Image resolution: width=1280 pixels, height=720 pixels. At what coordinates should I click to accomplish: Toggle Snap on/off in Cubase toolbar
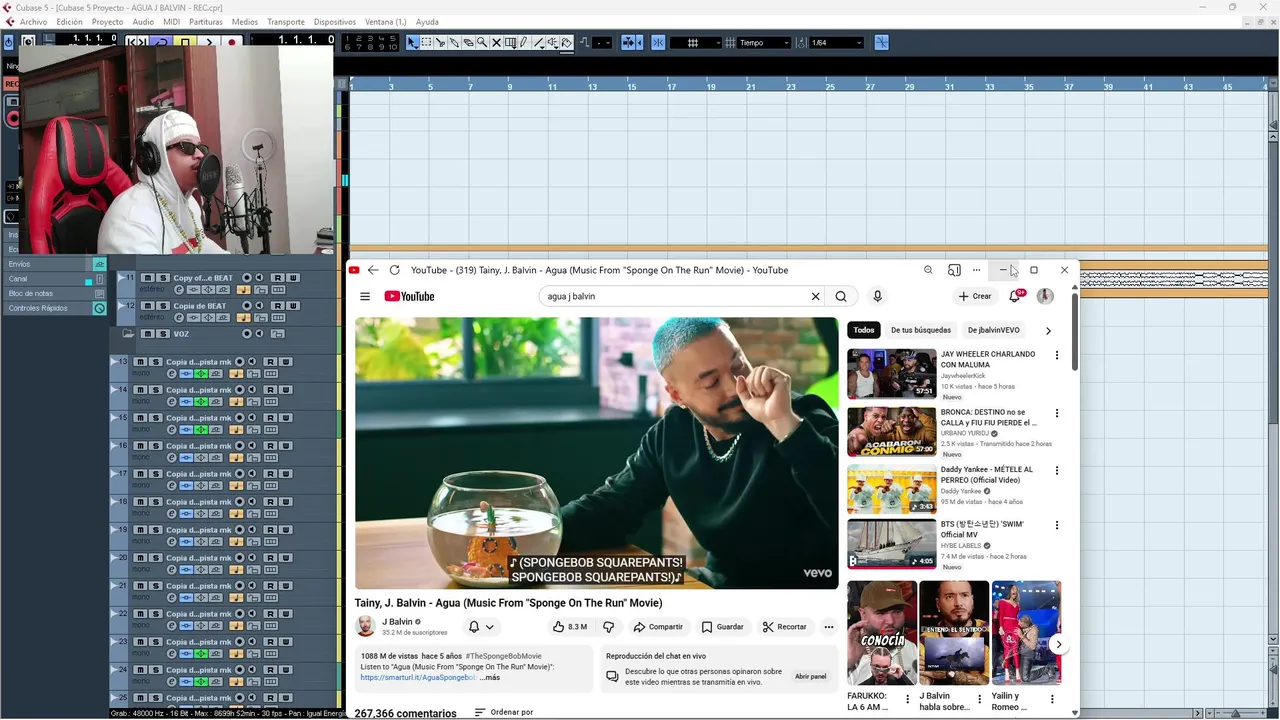point(658,43)
